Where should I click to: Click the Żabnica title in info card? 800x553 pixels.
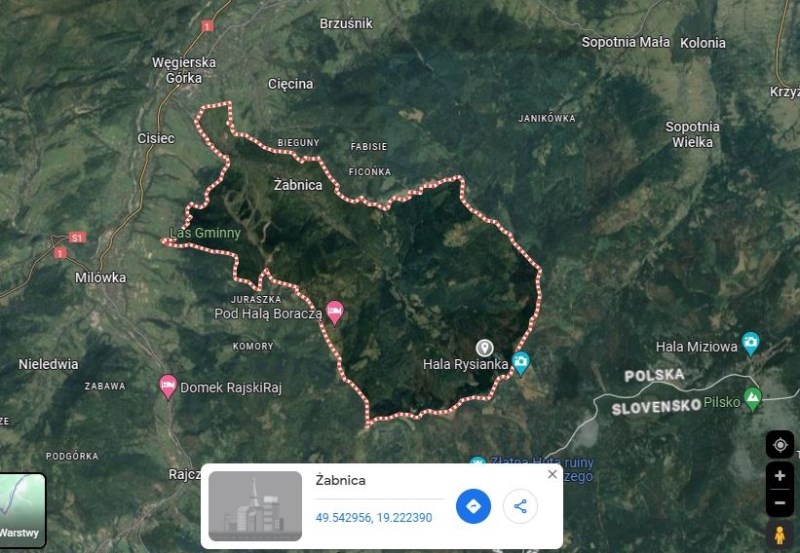[x=340, y=481]
